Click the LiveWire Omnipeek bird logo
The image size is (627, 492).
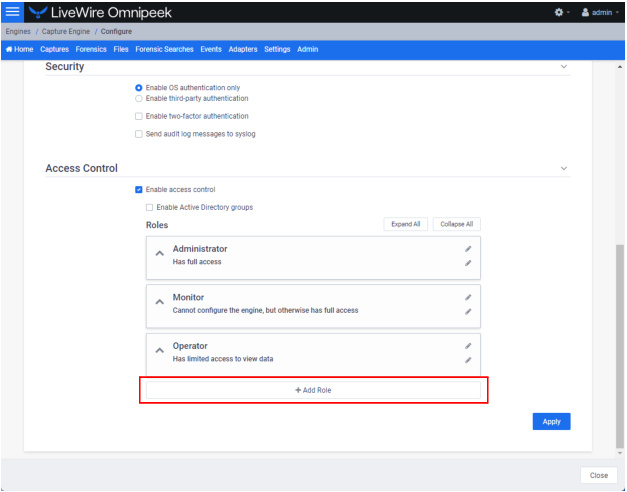[38, 12]
